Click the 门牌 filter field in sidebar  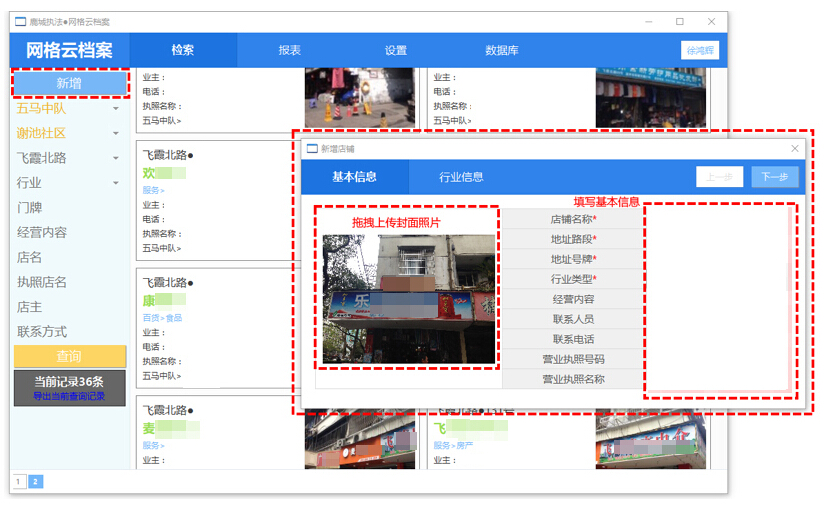pos(30,208)
